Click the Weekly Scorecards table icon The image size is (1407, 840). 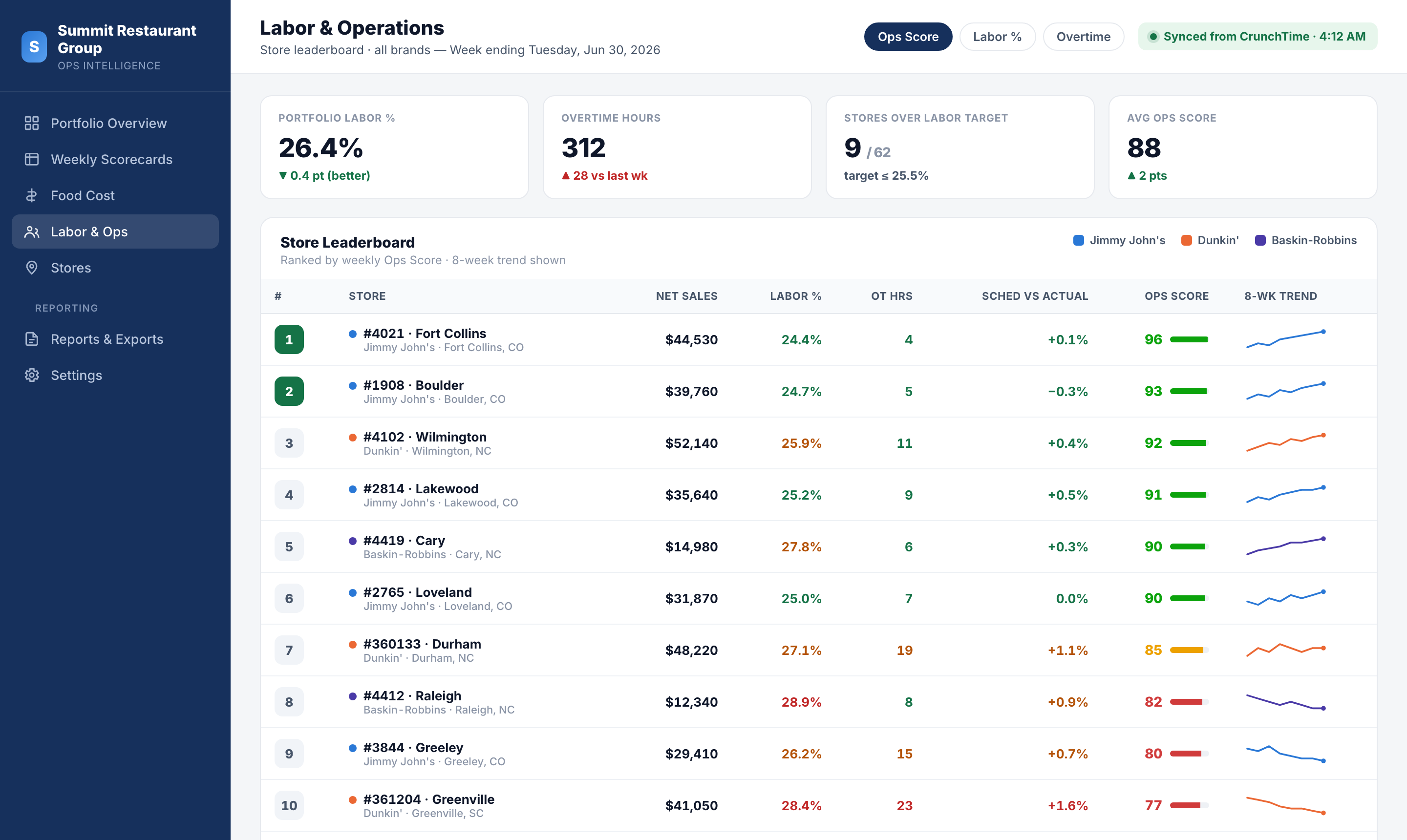(32, 160)
